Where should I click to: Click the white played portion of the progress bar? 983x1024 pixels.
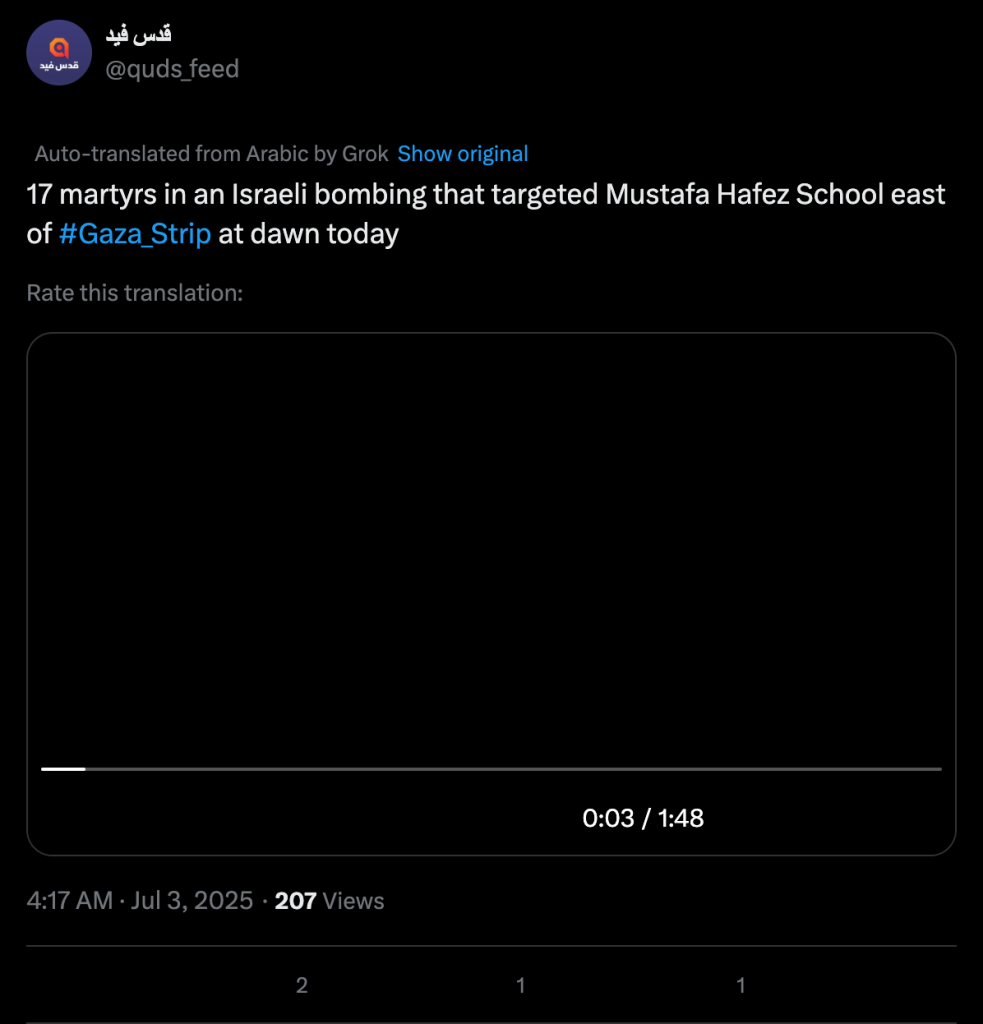63,769
